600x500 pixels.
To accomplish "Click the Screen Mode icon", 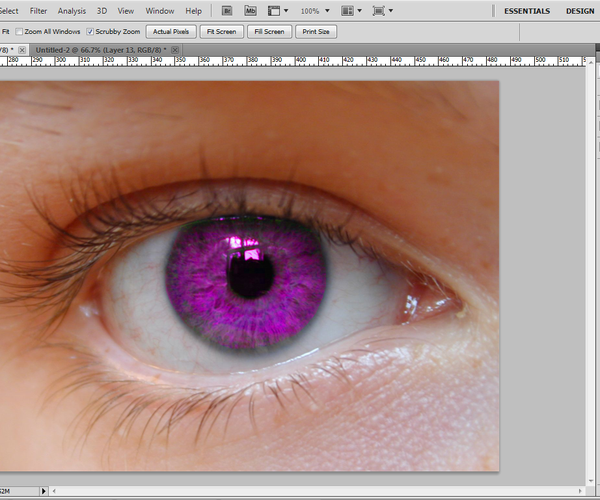I will tap(379, 11).
